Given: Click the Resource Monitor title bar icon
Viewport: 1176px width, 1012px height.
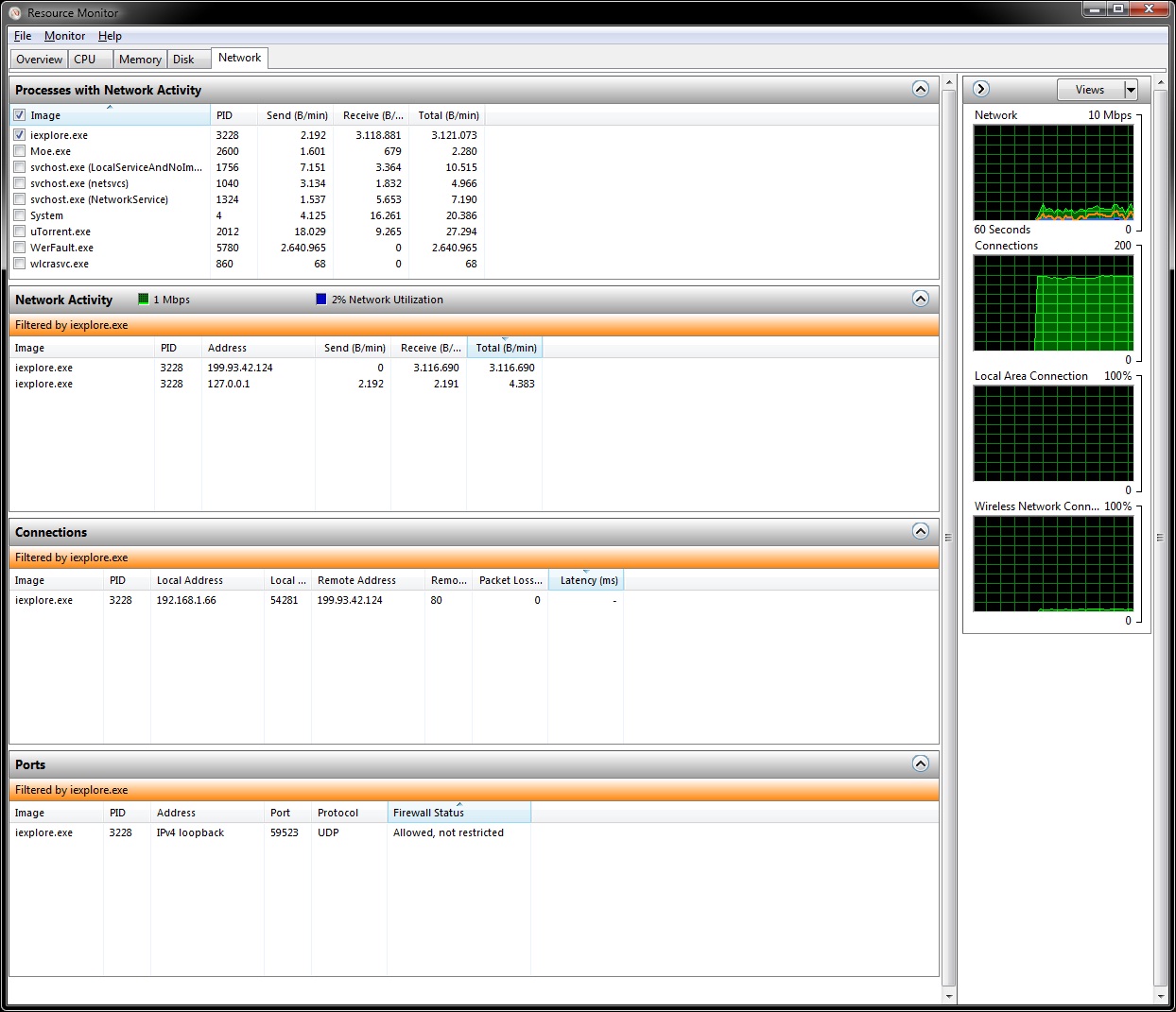Looking at the screenshot, I should (x=12, y=13).
